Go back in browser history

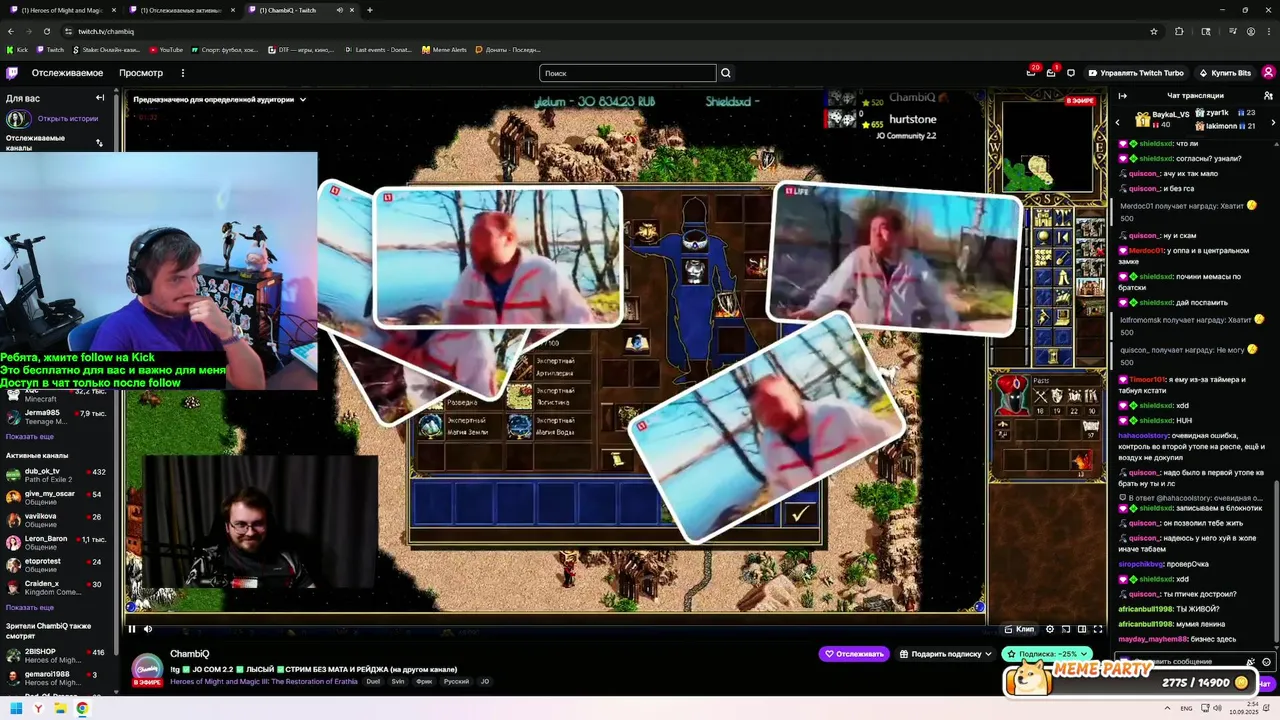pyautogui.click(x=10, y=31)
